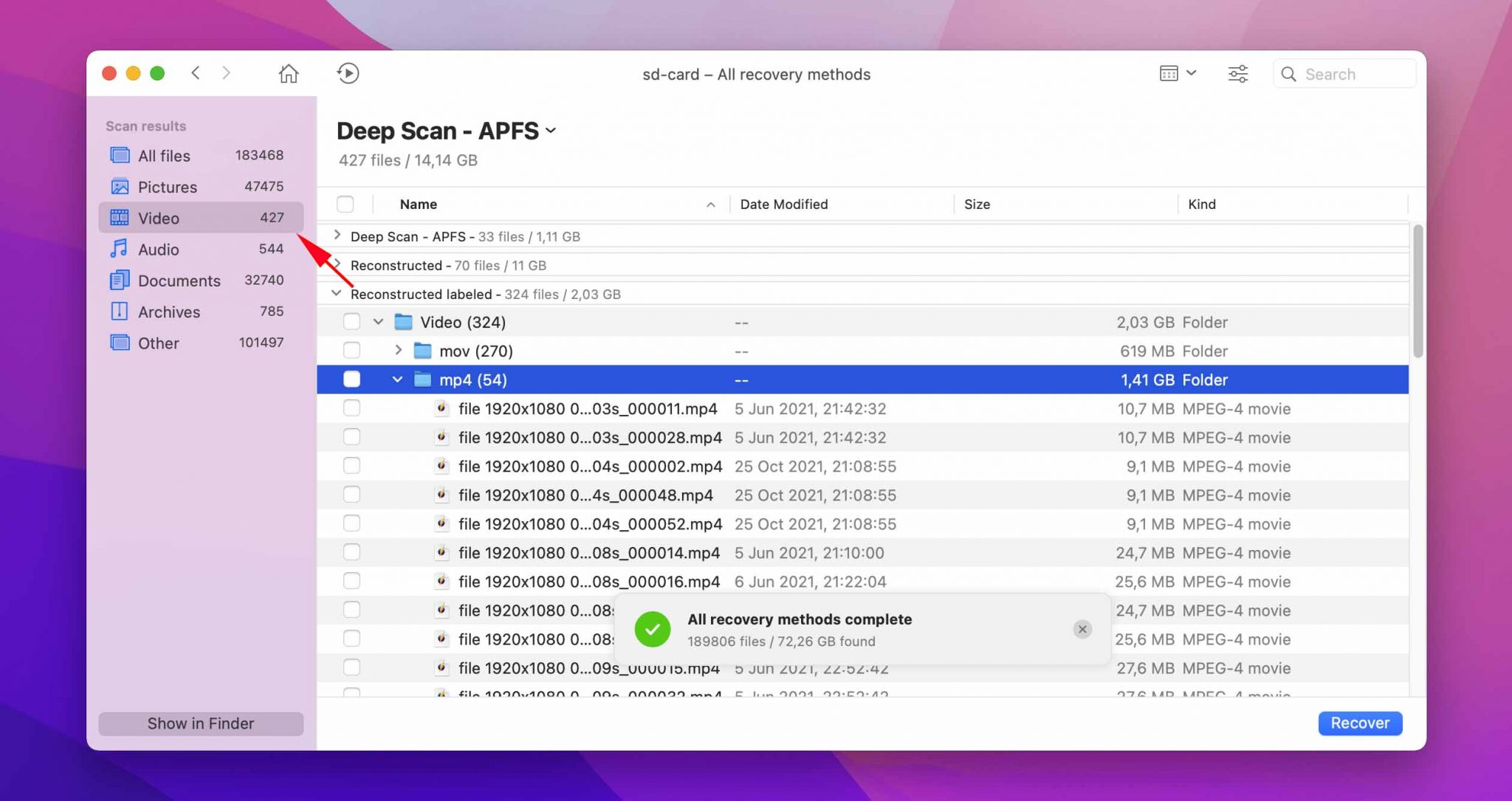Click the mov (270) folder icon
1512x801 pixels.
(422, 351)
